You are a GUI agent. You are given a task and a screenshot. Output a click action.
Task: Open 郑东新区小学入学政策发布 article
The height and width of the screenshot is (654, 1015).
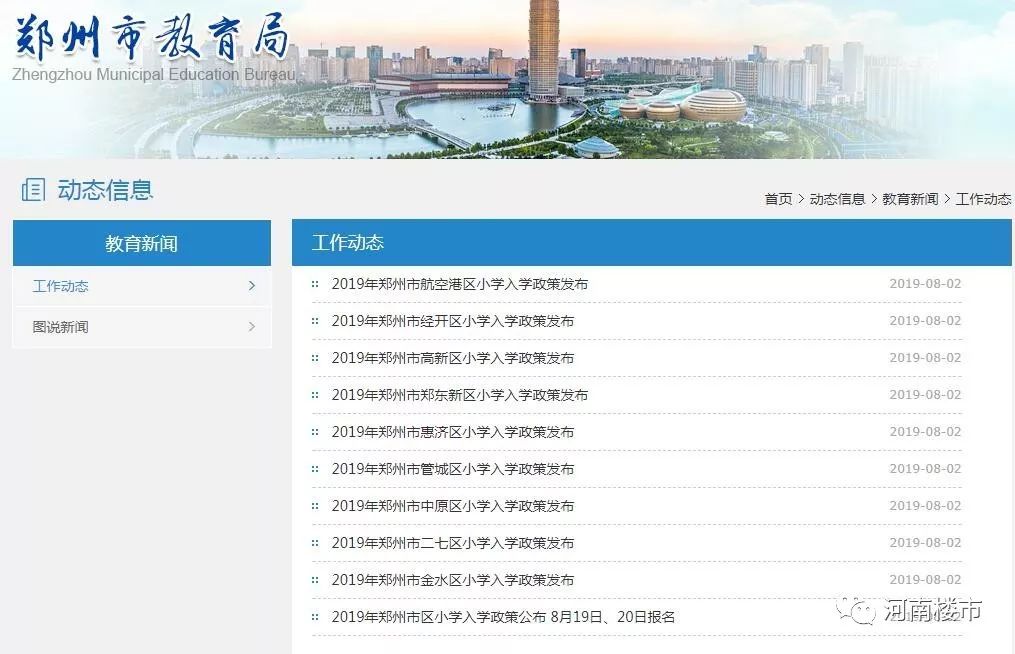point(460,394)
